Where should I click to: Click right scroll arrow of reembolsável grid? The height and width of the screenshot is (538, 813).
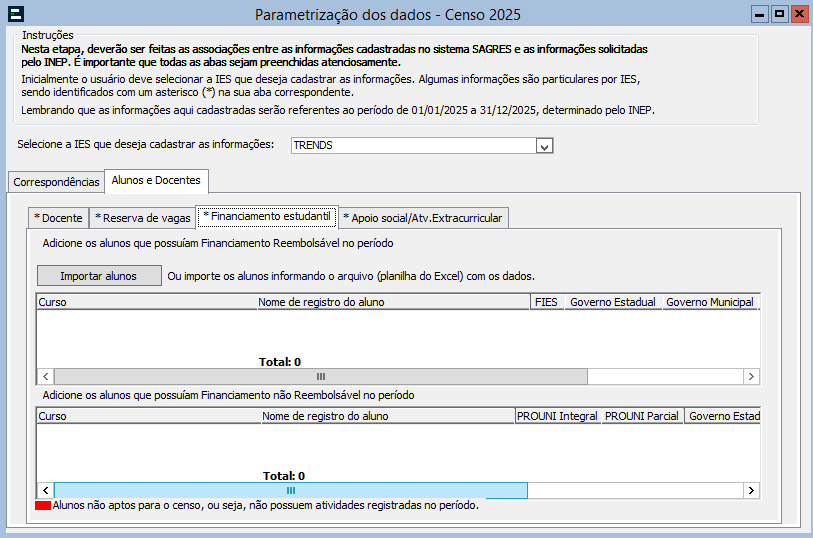click(x=751, y=377)
